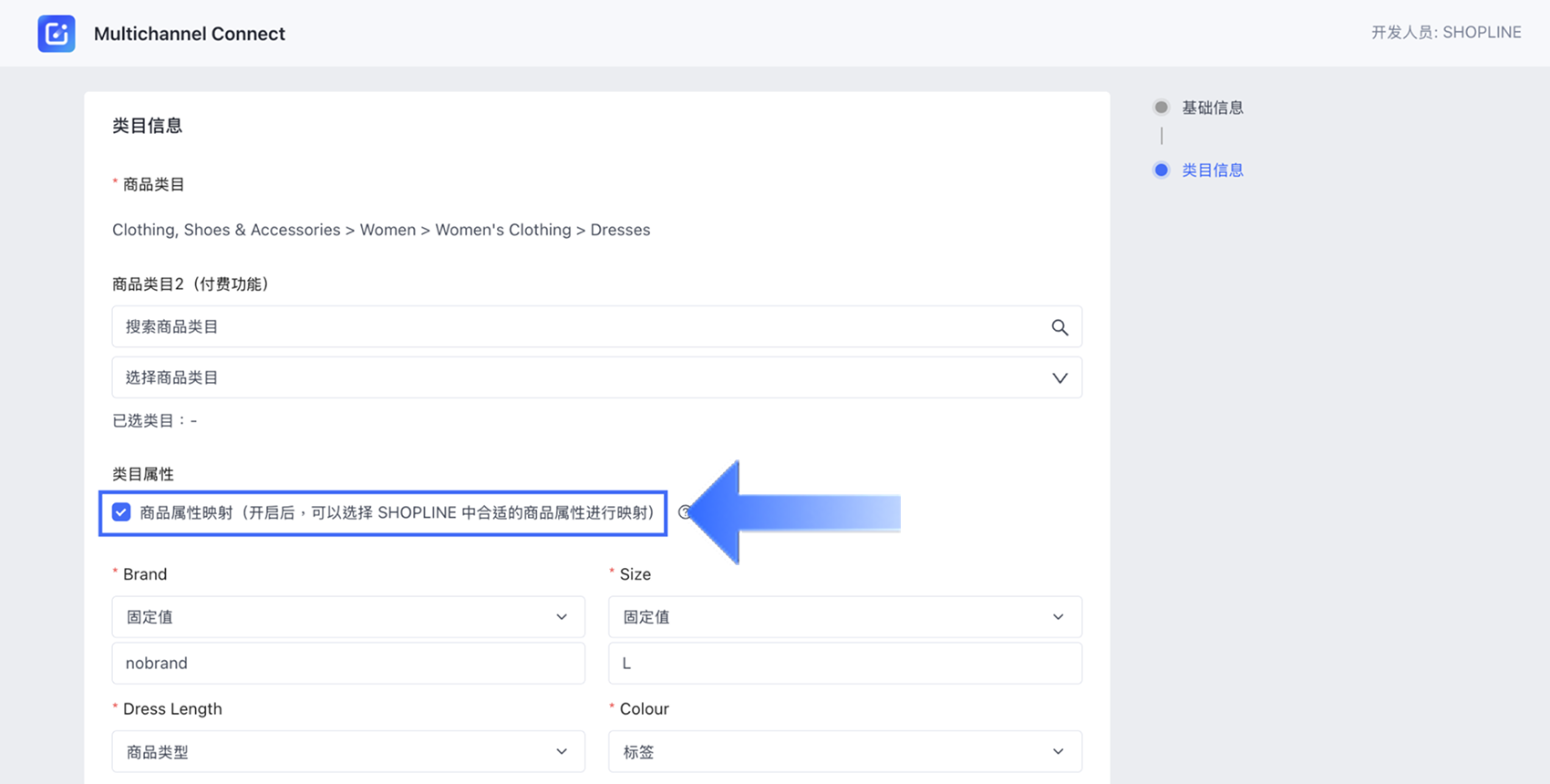This screenshot has width=1550, height=784.
Task: Uncheck the 商品属性映射 checkbox
Action: 121,512
